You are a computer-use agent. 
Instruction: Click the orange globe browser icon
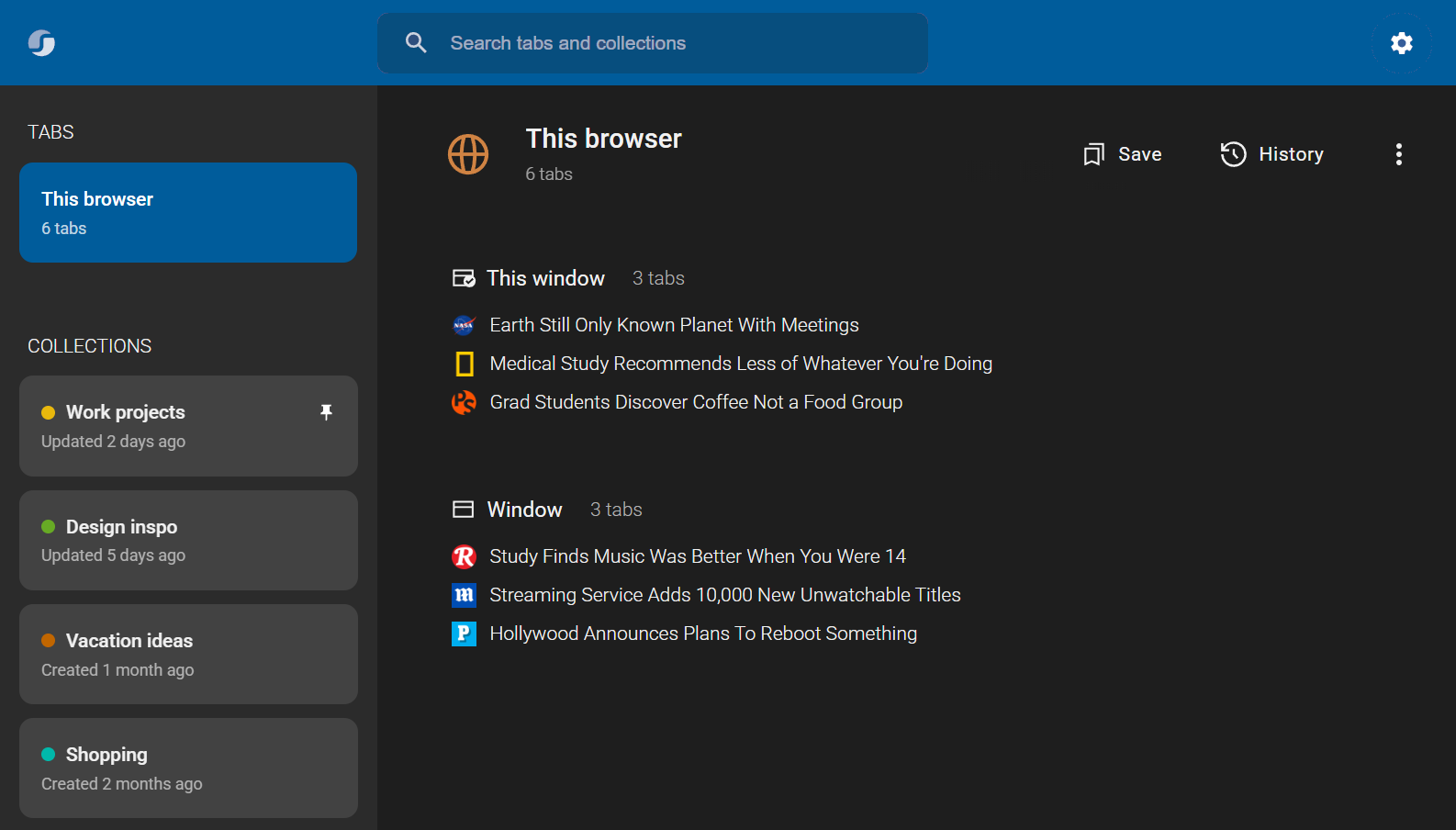[468, 154]
